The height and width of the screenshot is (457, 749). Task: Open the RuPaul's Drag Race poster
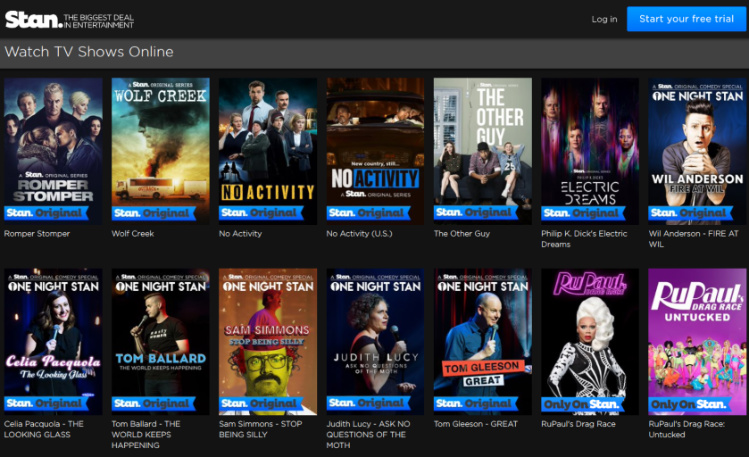590,341
